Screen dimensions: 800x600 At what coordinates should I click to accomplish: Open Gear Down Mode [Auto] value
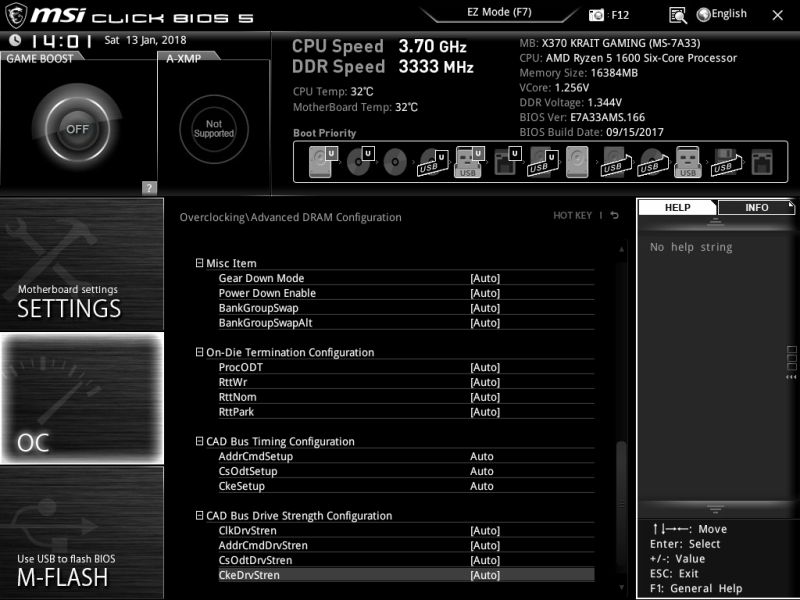(x=485, y=278)
